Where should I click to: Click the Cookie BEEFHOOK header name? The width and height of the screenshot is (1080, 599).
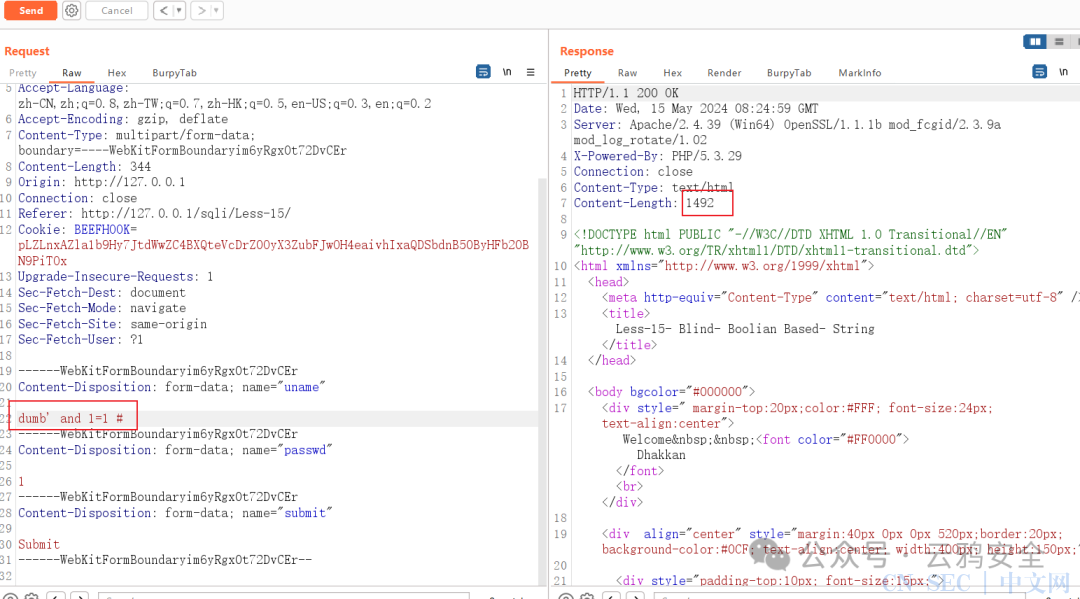point(102,229)
